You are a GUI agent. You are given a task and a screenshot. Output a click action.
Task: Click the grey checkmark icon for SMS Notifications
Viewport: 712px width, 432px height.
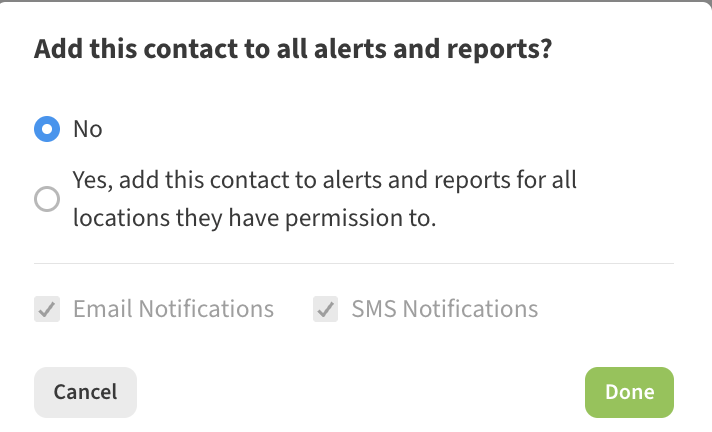[x=325, y=309]
